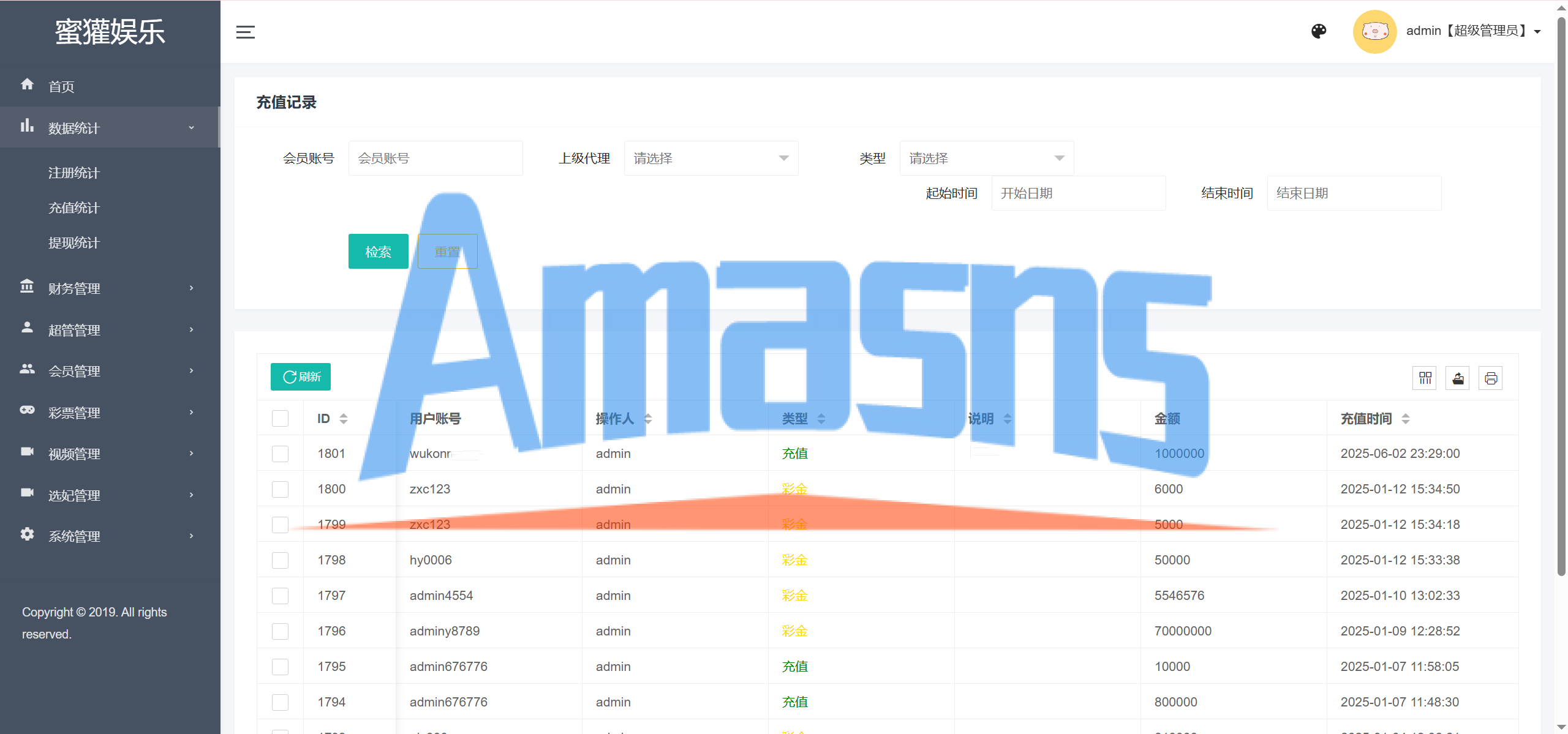Screen dimensions: 1568x734
Task: Focus the 结束日期 end date field
Action: click(1354, 193)
